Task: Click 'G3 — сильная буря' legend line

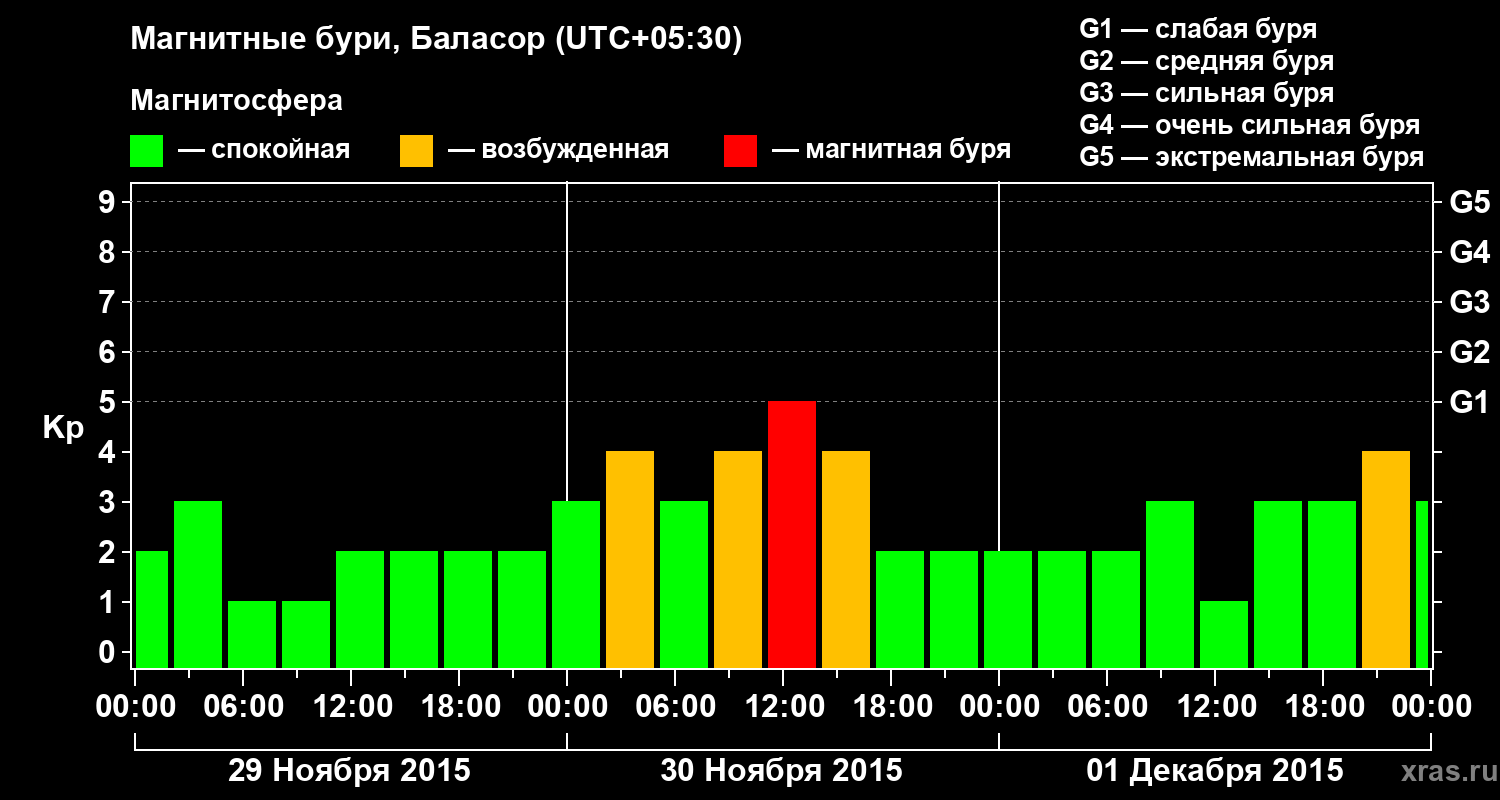Action: pyautogui.click(x=1206, y=93)
